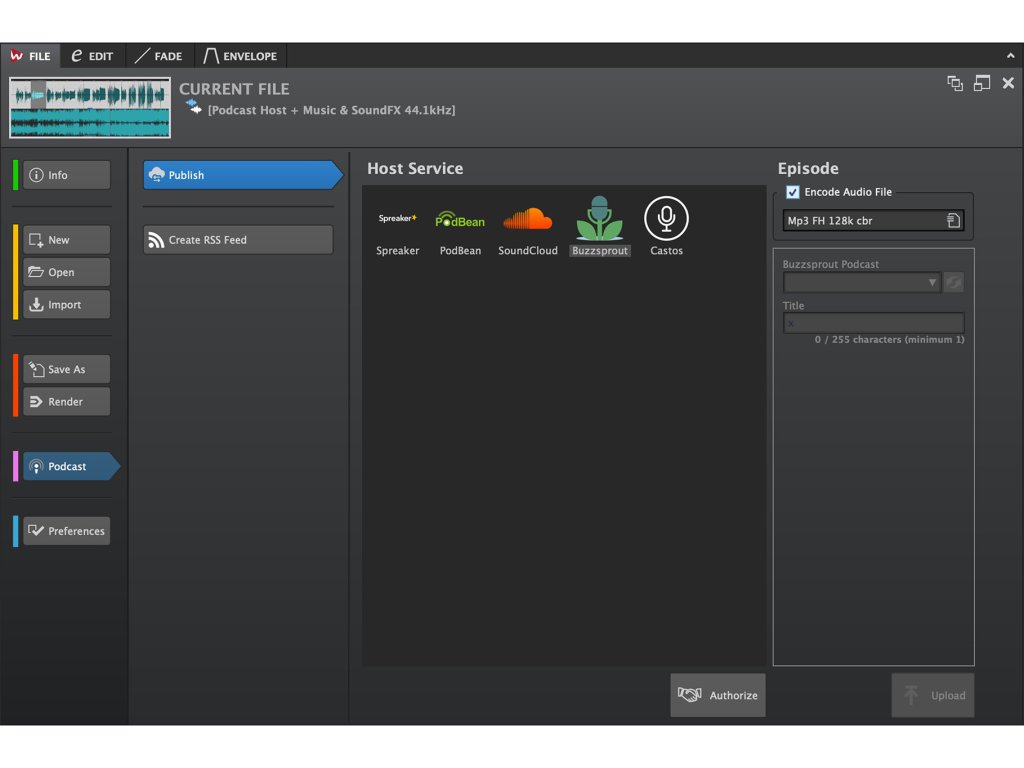
Task: Open the Preferences section
Action: coord(66,531)
